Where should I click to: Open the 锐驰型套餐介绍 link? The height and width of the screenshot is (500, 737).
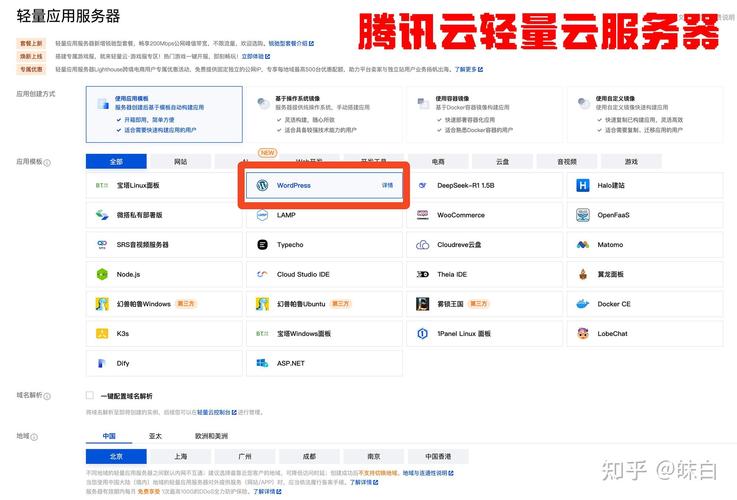(x=291, y=43)
